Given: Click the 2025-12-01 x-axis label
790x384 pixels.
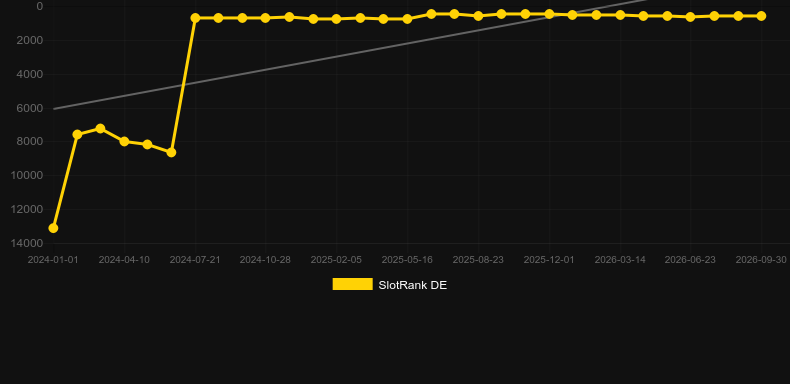Looking at the screenshot, I should click(549, 260).
